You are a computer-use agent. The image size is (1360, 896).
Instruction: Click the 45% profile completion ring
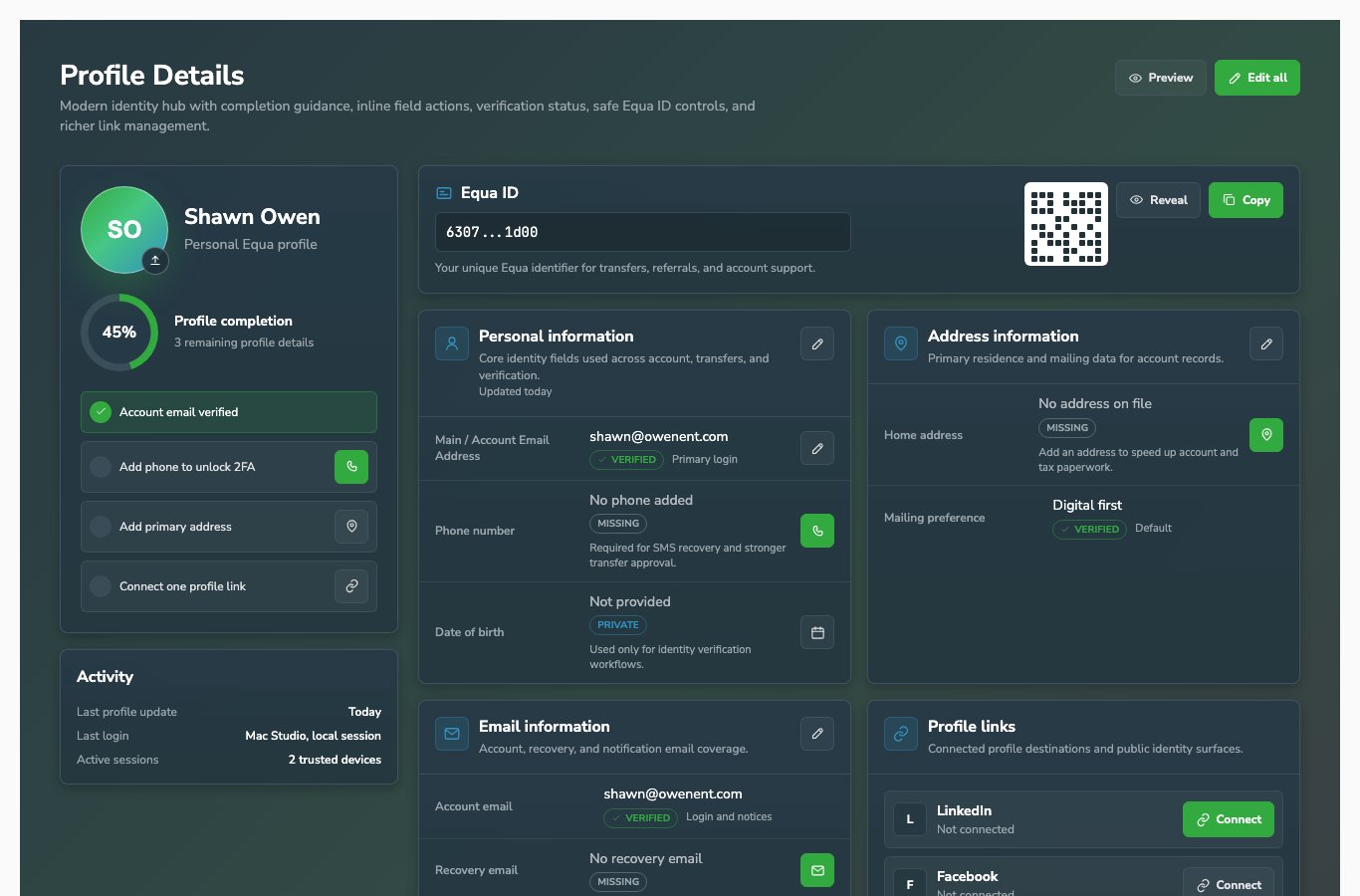pos(119,333)
